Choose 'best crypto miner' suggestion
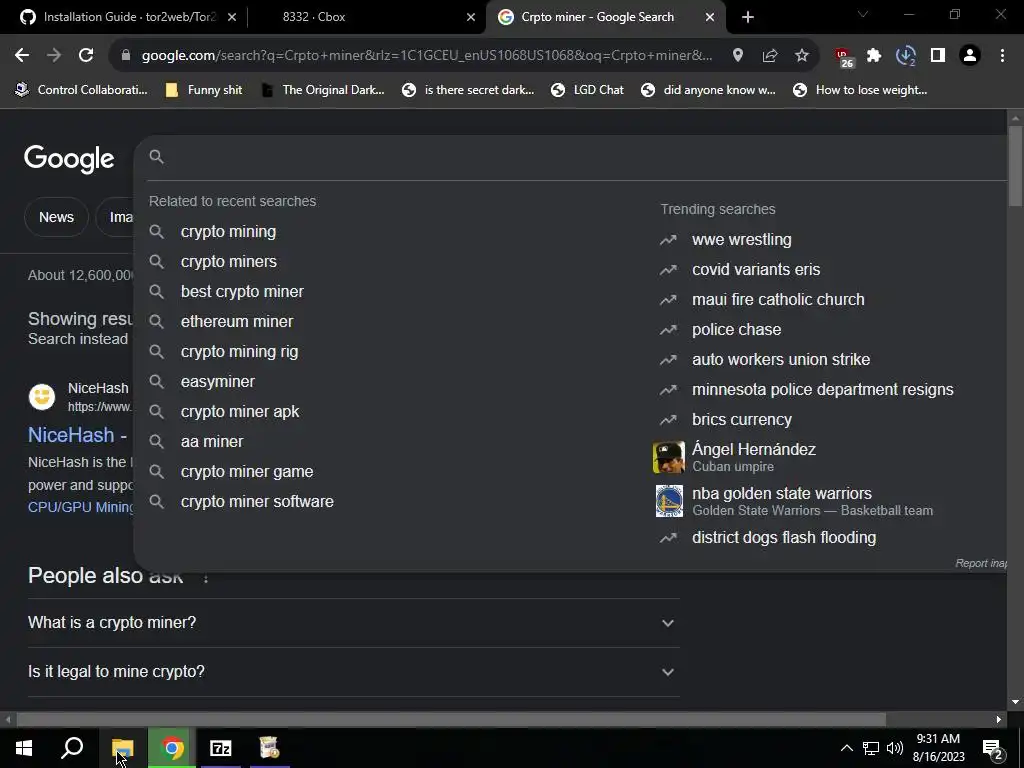This screenshot has width=1024, height=768. click(x=242, y=292)
